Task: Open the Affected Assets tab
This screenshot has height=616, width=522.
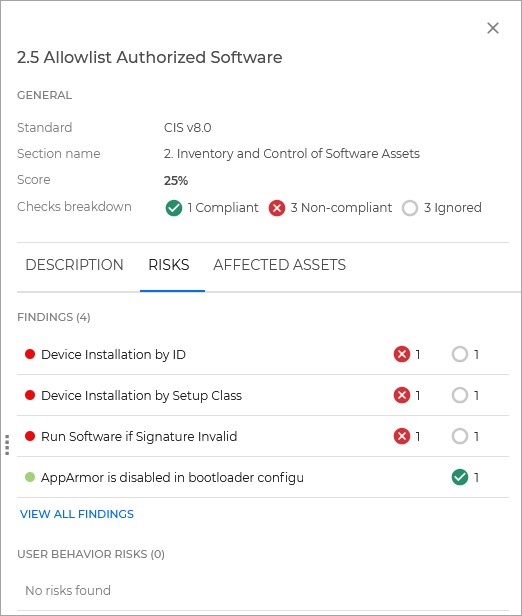Action: (x=279, y=265)
